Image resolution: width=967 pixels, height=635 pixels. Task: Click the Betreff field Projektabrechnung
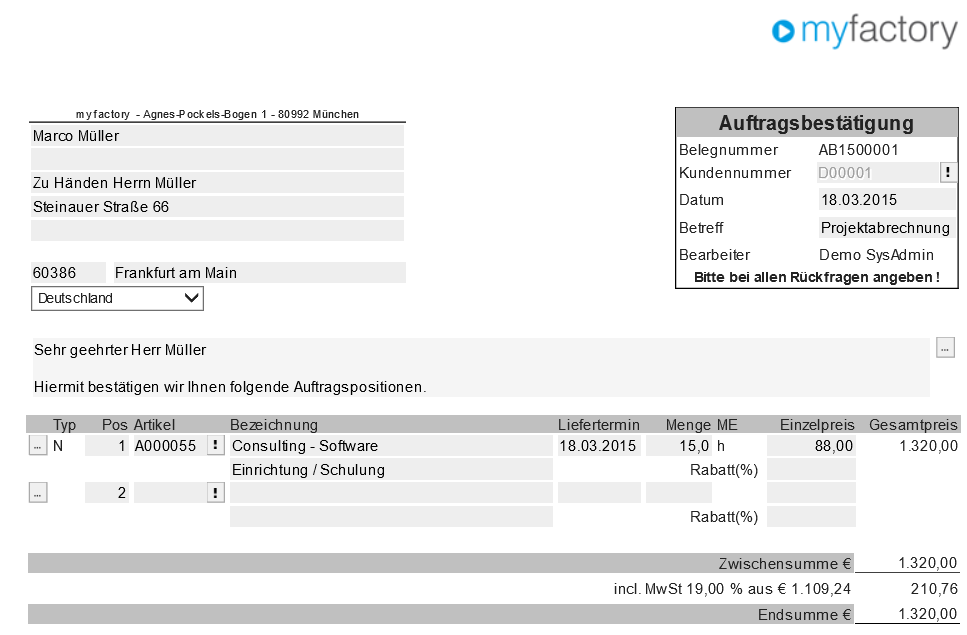[887, 227]
